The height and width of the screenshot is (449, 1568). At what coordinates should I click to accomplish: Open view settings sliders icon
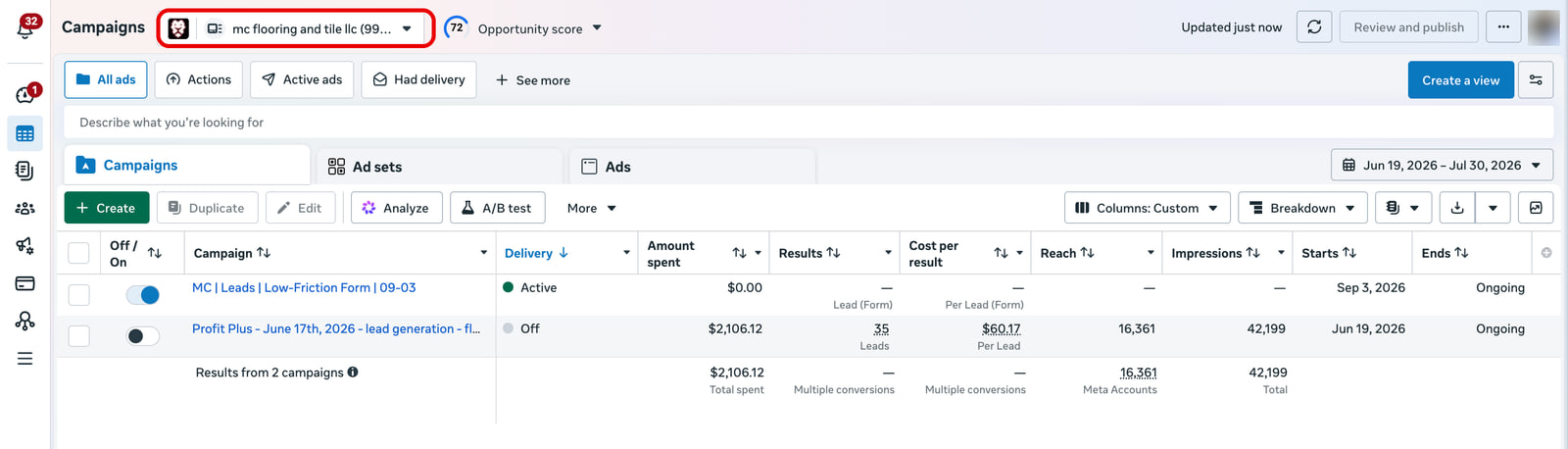[x=1536, y=80]
